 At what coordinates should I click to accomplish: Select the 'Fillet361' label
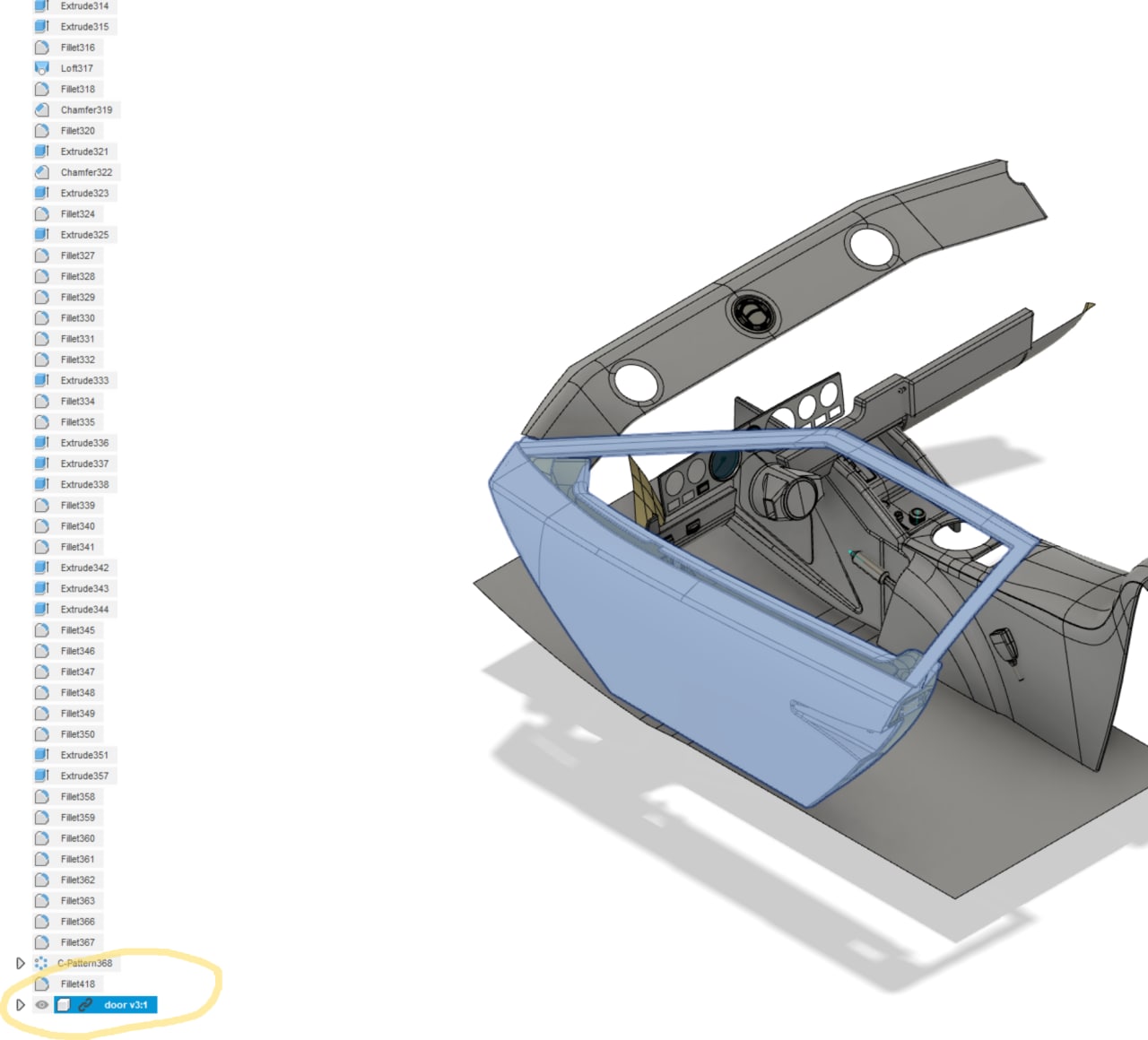78,859
